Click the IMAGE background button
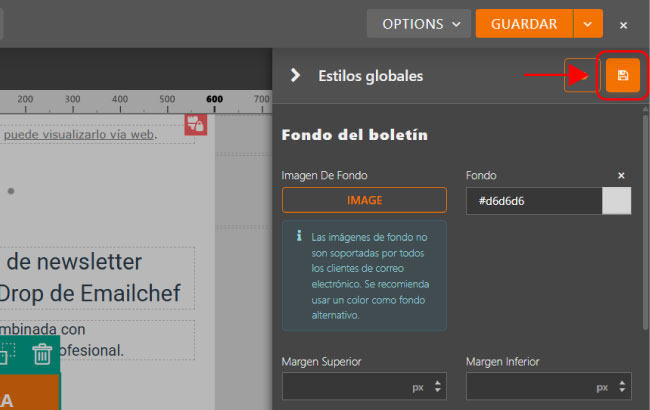The height and width of the screenshot is (410, 650). [x=364, y=200]
